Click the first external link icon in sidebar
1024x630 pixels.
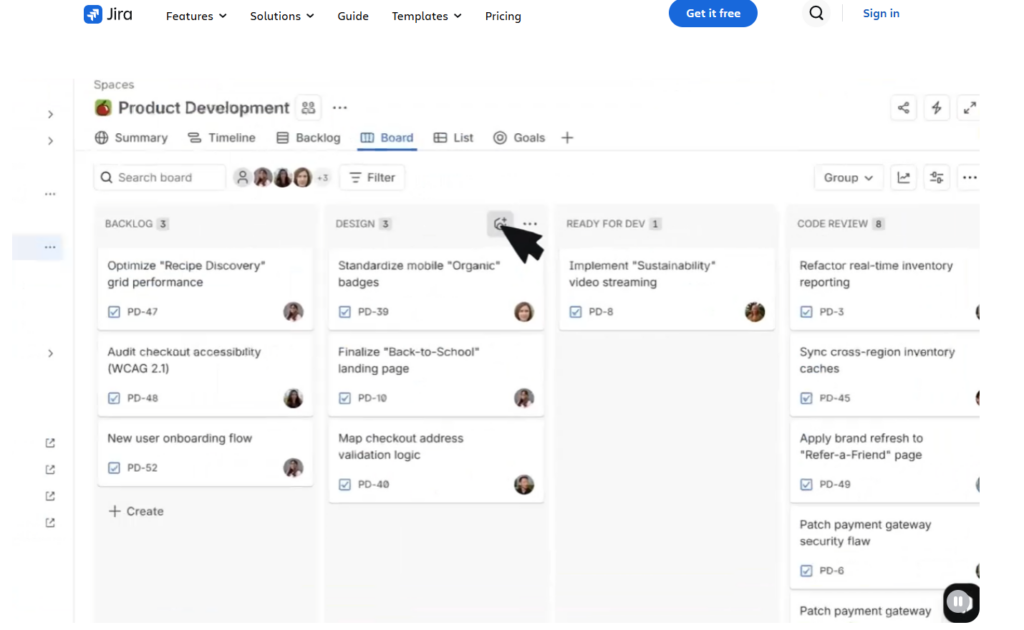point(50,443)
